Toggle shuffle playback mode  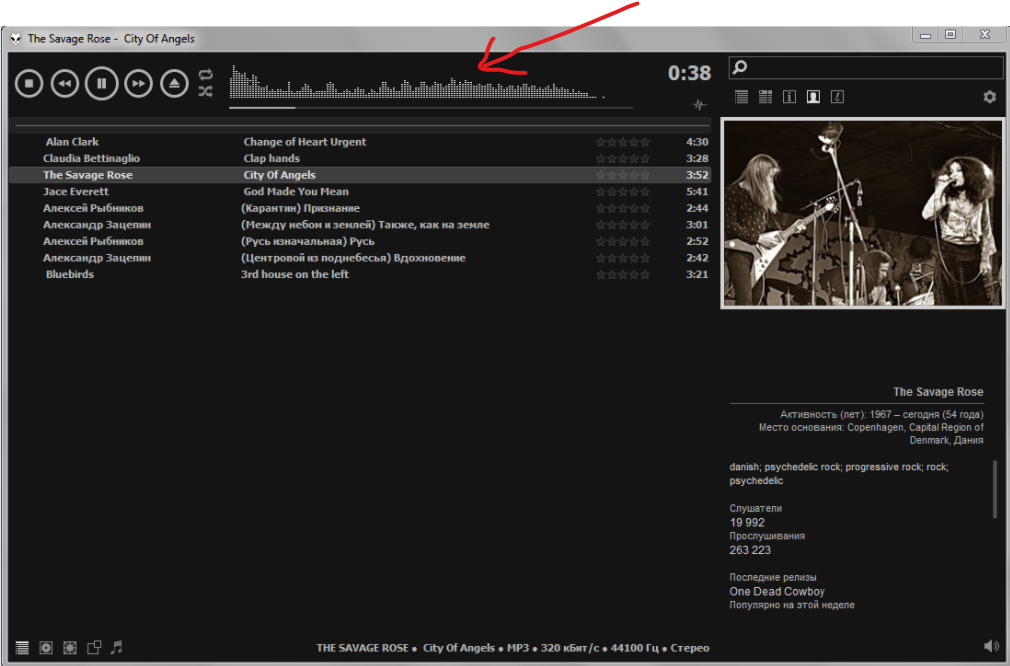[x=205, y=91]
